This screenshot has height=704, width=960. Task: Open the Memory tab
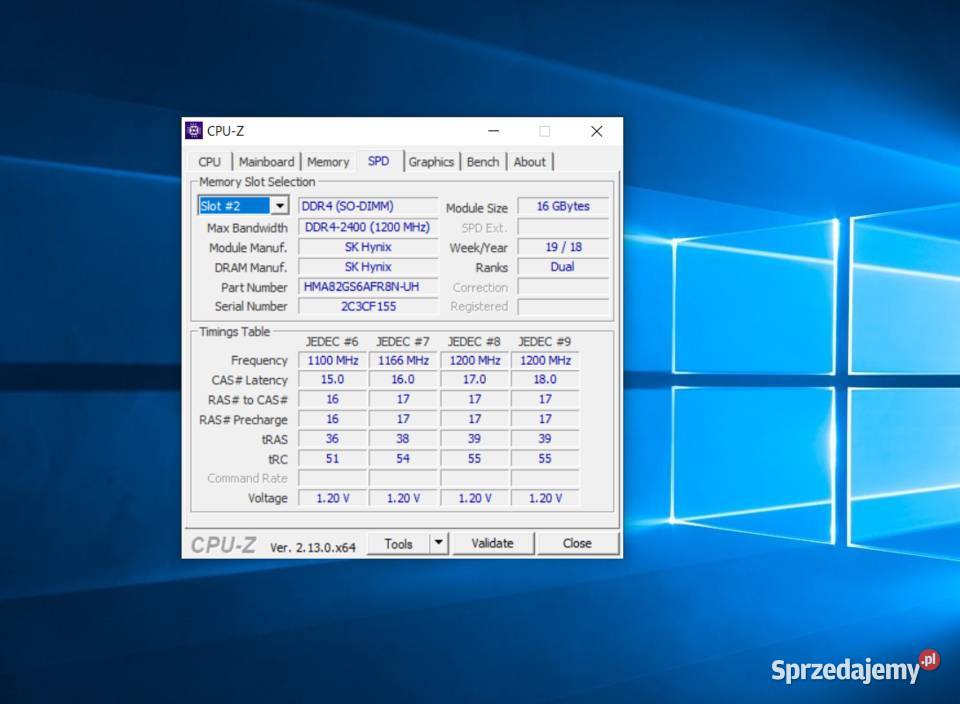328,162
